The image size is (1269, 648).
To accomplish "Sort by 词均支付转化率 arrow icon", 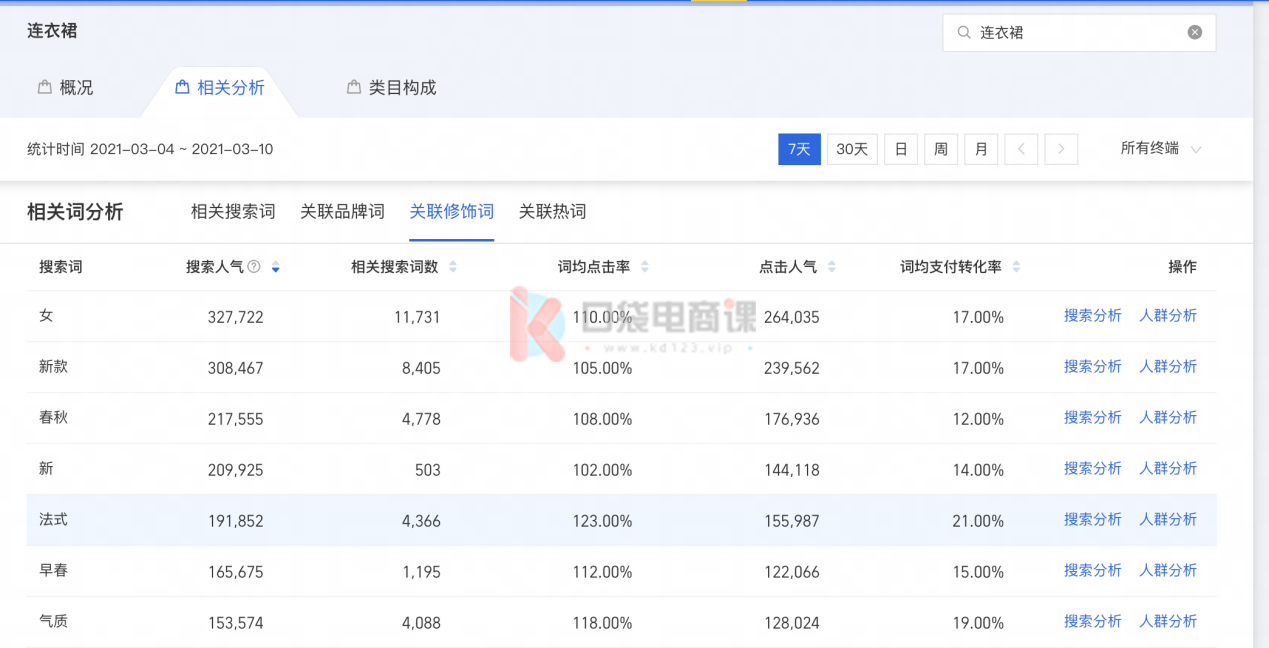I will coord(1017,267).
